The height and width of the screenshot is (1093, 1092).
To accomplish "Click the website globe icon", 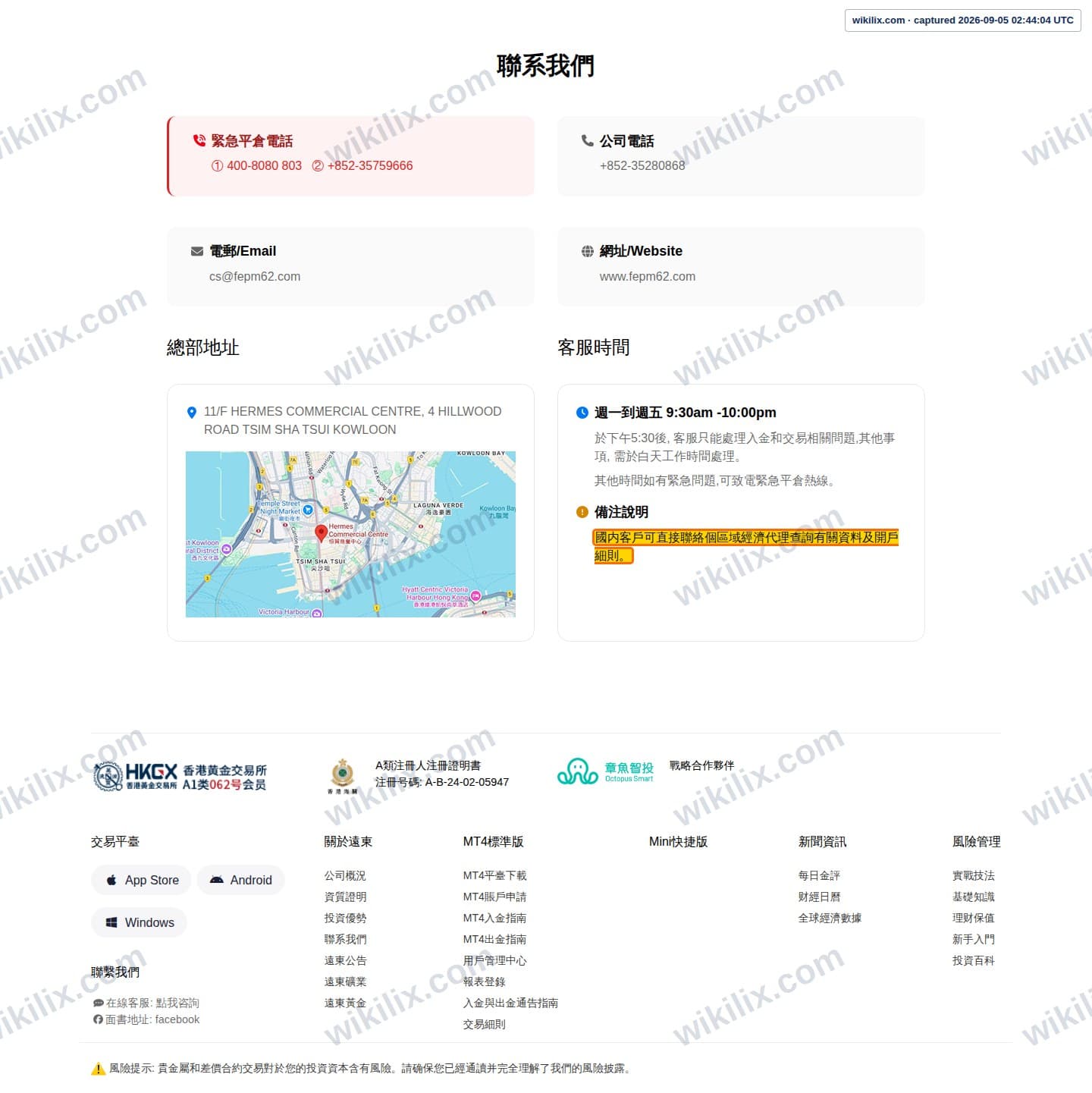I will click(x=588, y=251).
